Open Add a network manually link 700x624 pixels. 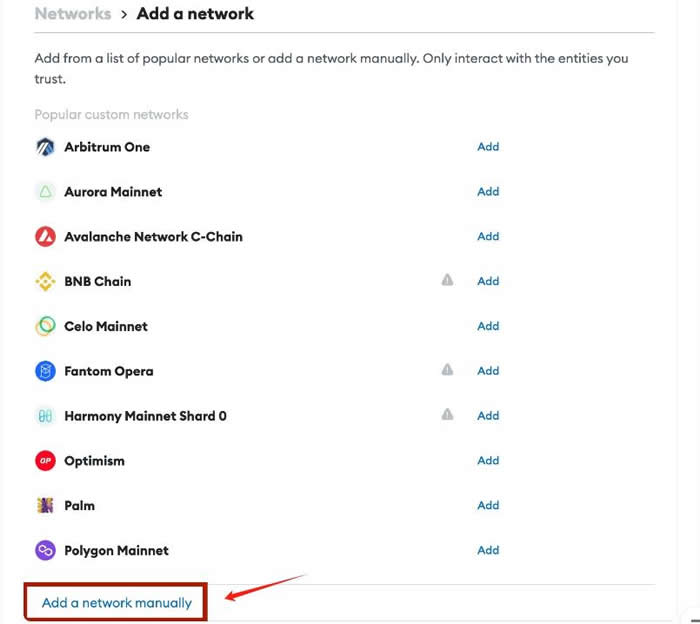117,603
